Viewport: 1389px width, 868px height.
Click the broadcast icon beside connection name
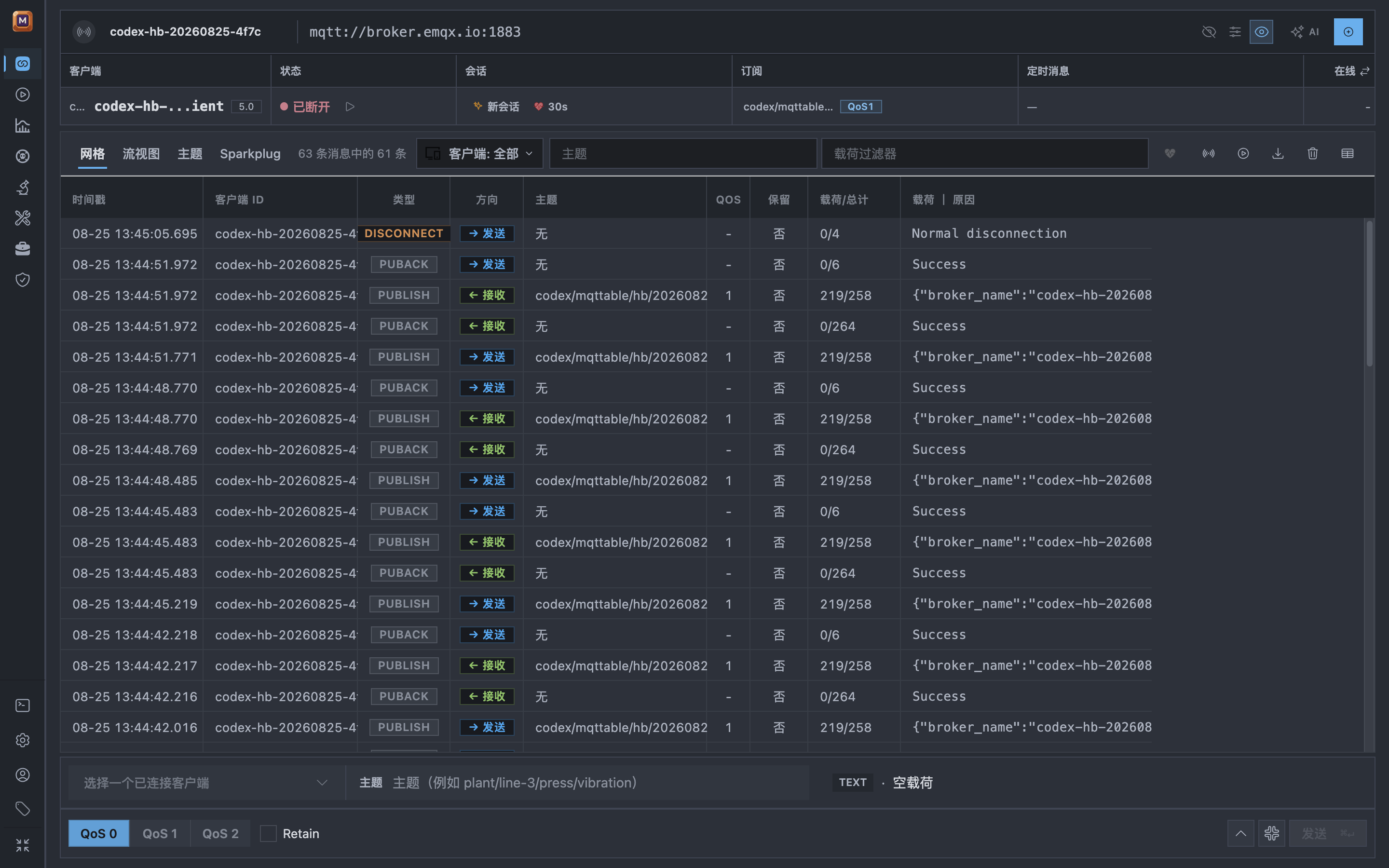coord(84,31)
